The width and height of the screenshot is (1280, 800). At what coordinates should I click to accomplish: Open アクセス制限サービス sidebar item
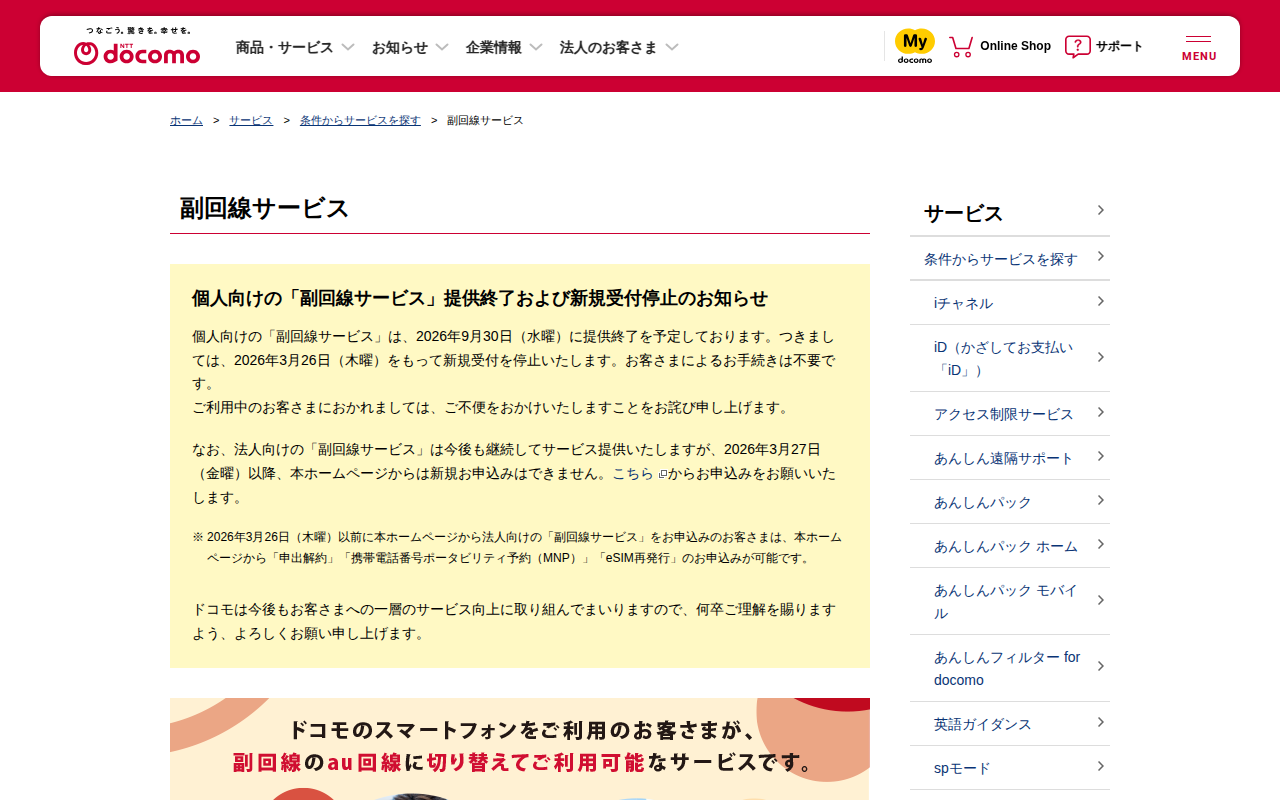click(x=1010, y=414)
